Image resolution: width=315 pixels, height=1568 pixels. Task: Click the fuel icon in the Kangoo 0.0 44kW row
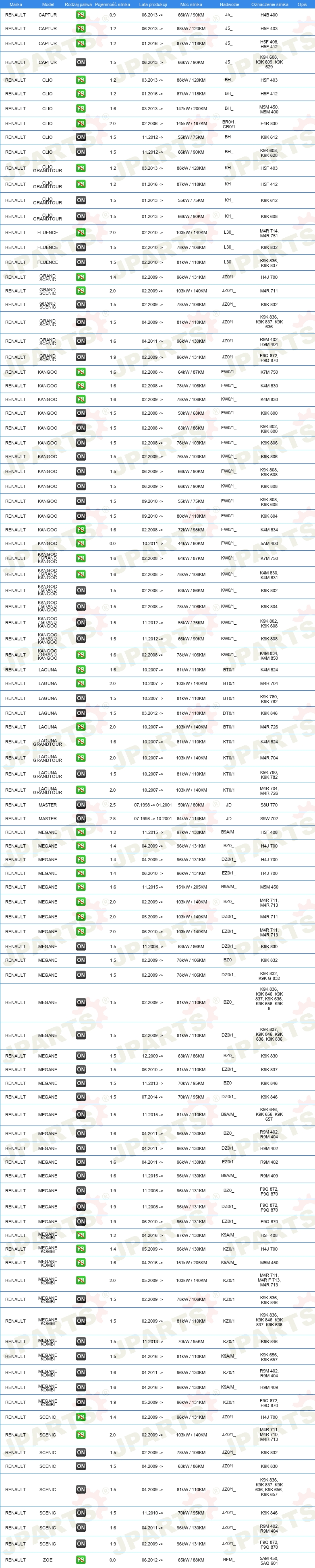tap(81, 543)
